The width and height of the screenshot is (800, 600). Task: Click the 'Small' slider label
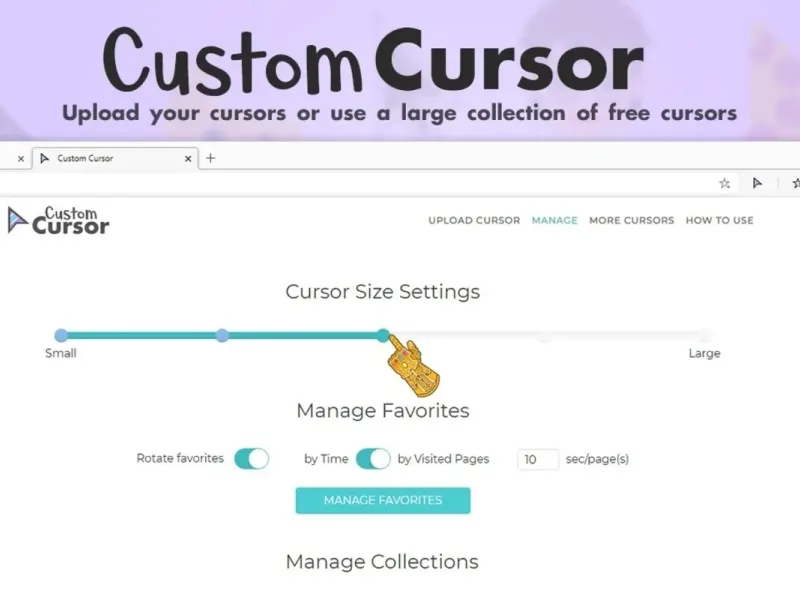61,353
